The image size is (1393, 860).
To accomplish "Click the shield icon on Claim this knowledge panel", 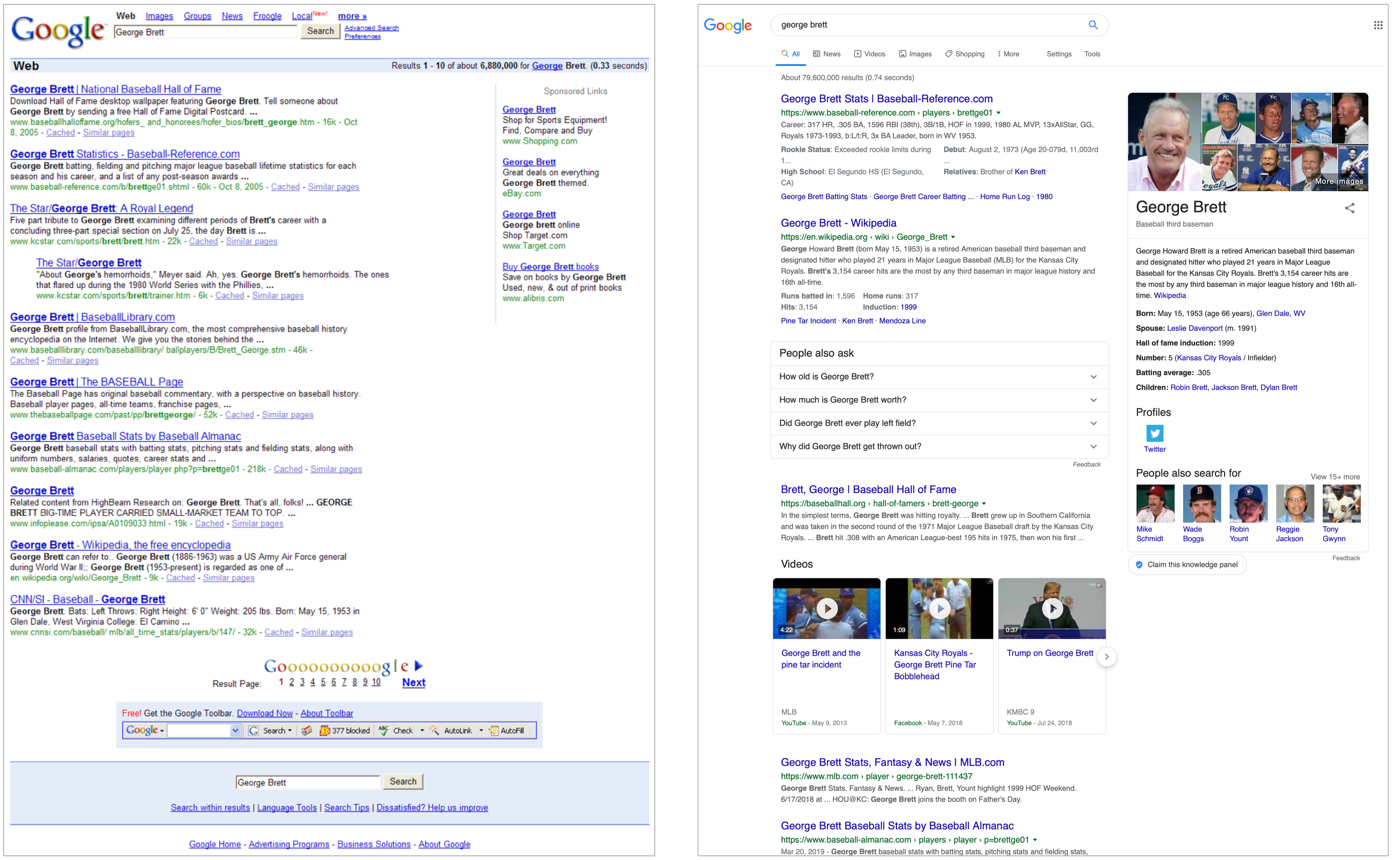I will point(1139,564).
